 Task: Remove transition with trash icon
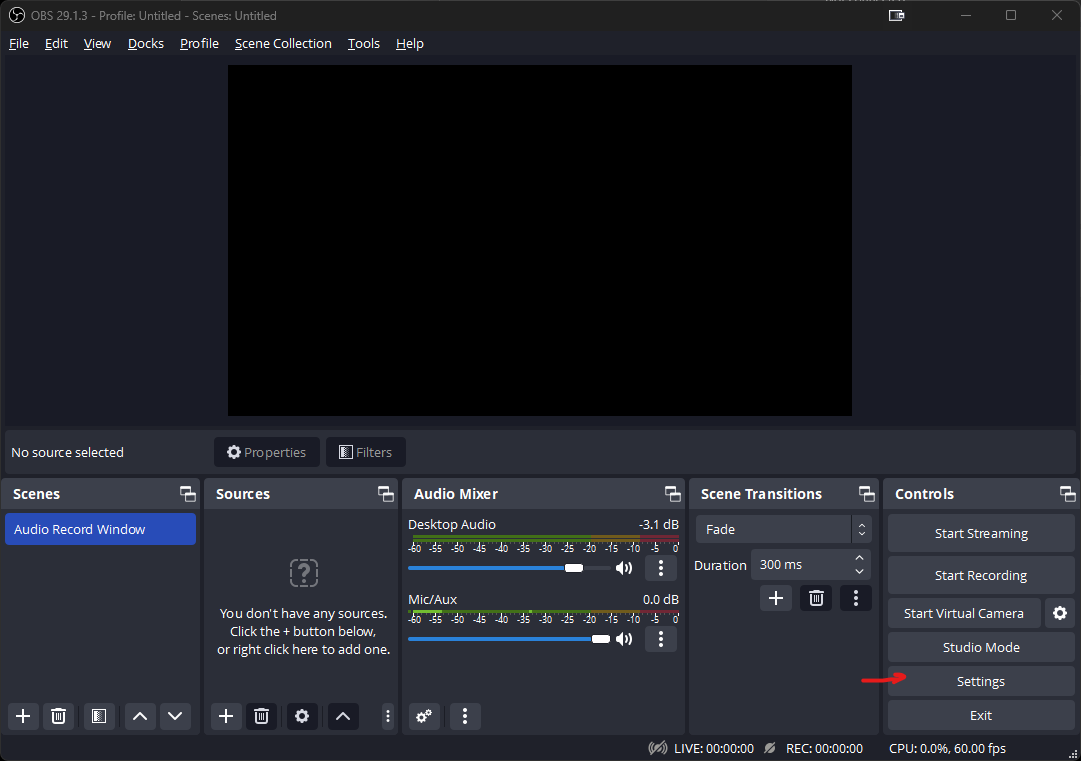click(816, 598)
